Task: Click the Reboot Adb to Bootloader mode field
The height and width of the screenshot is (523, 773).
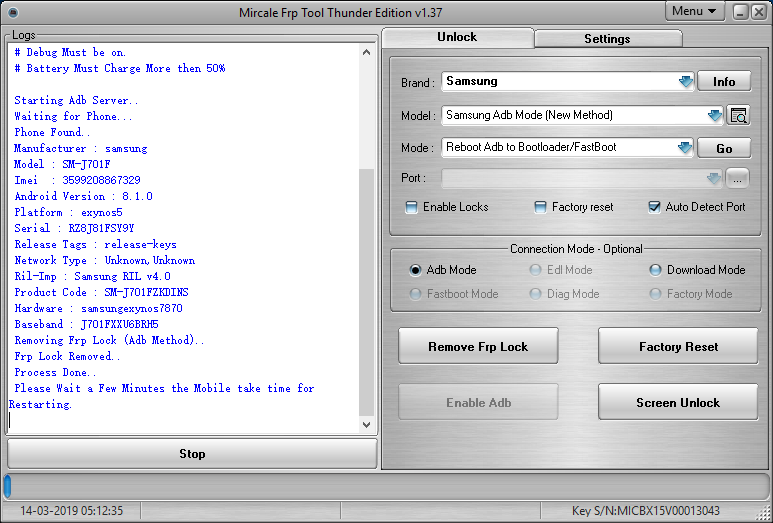Action: click(567, 147)
